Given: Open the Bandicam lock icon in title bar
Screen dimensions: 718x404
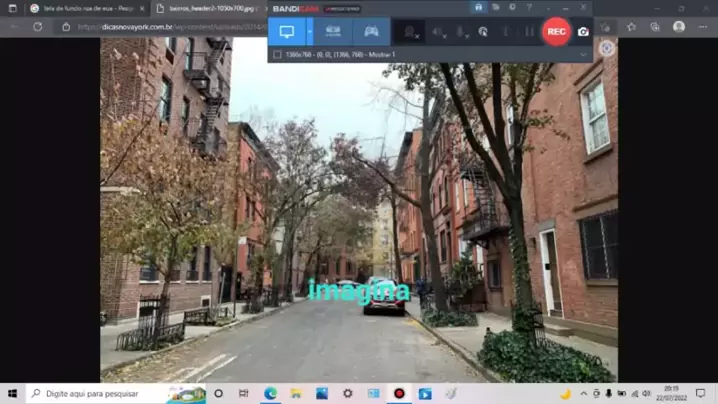Looking at the screenshot, I should pos(479,8).
